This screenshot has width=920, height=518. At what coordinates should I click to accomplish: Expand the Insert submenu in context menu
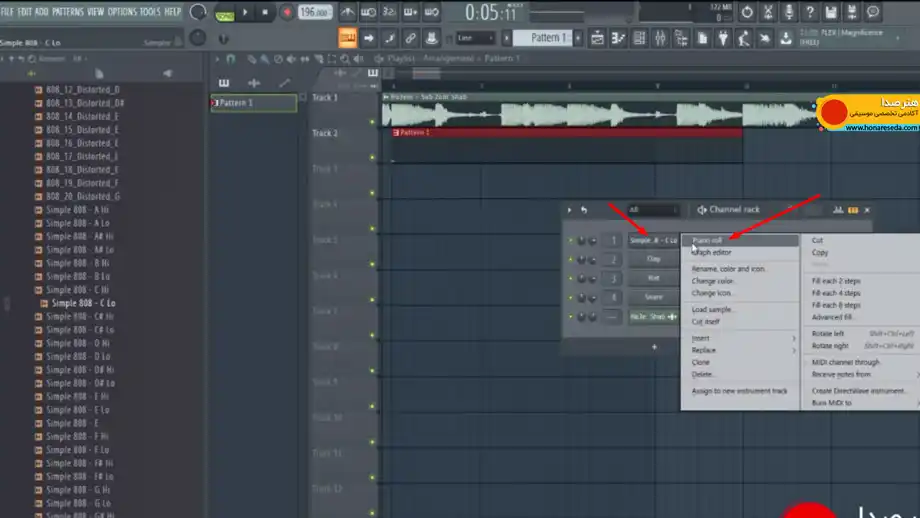[739, 338]
